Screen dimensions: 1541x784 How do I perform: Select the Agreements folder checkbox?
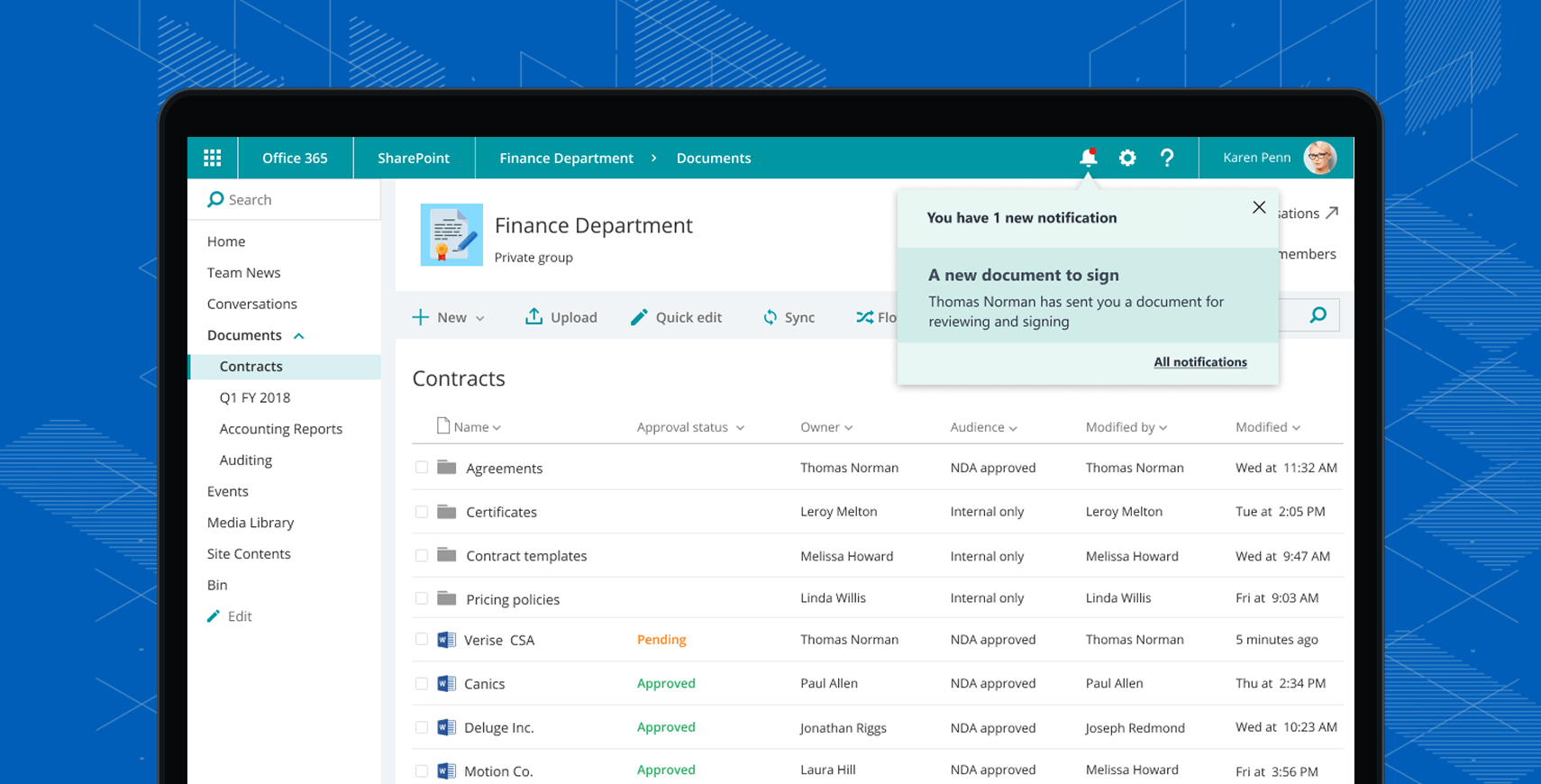coord(422,468)
